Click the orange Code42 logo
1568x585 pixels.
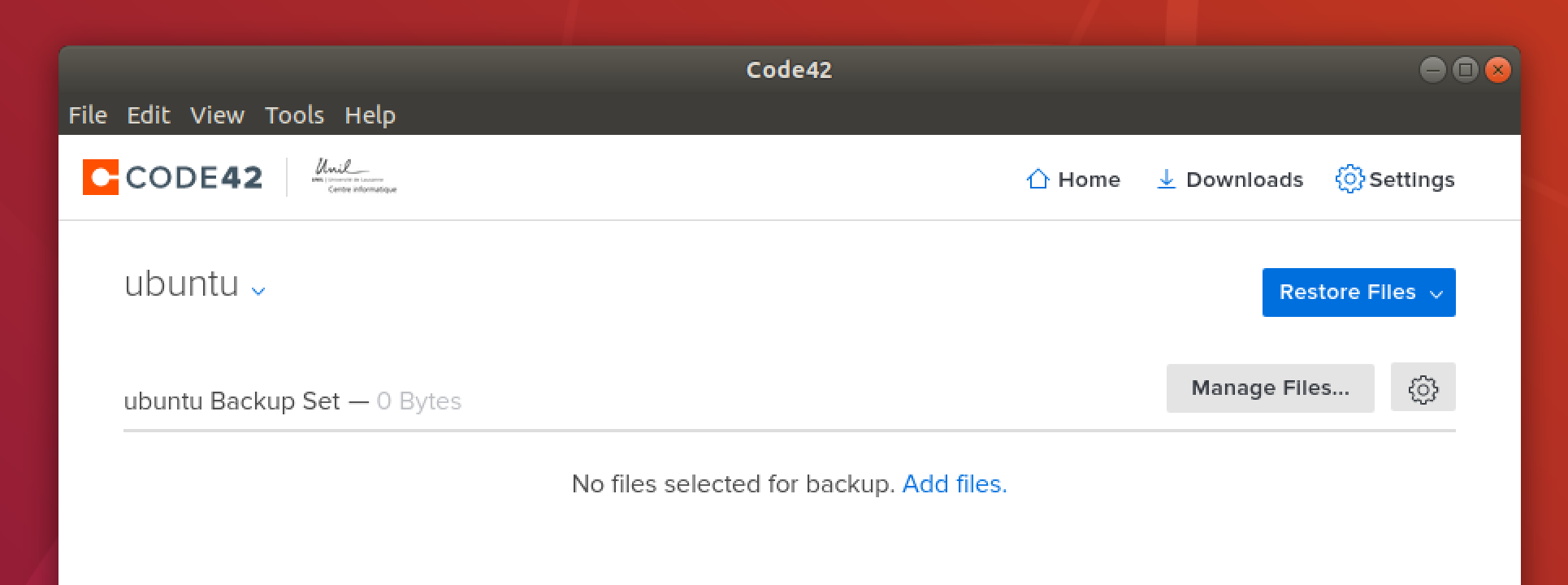(101, 177)
